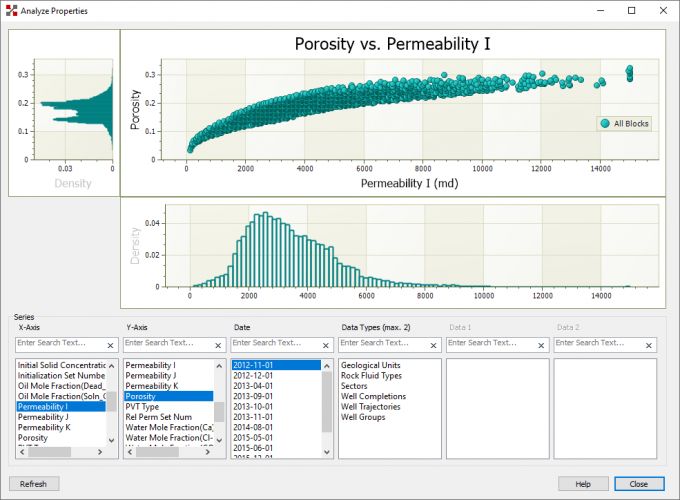Type in the Date search field
Viewport: 680px width, 500px height.
point(274,344)
